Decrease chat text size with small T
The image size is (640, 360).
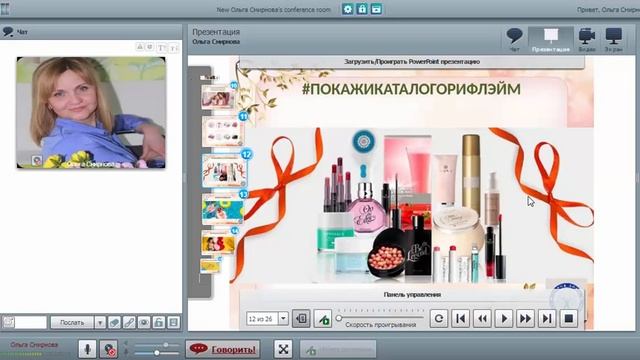point(174,48)
